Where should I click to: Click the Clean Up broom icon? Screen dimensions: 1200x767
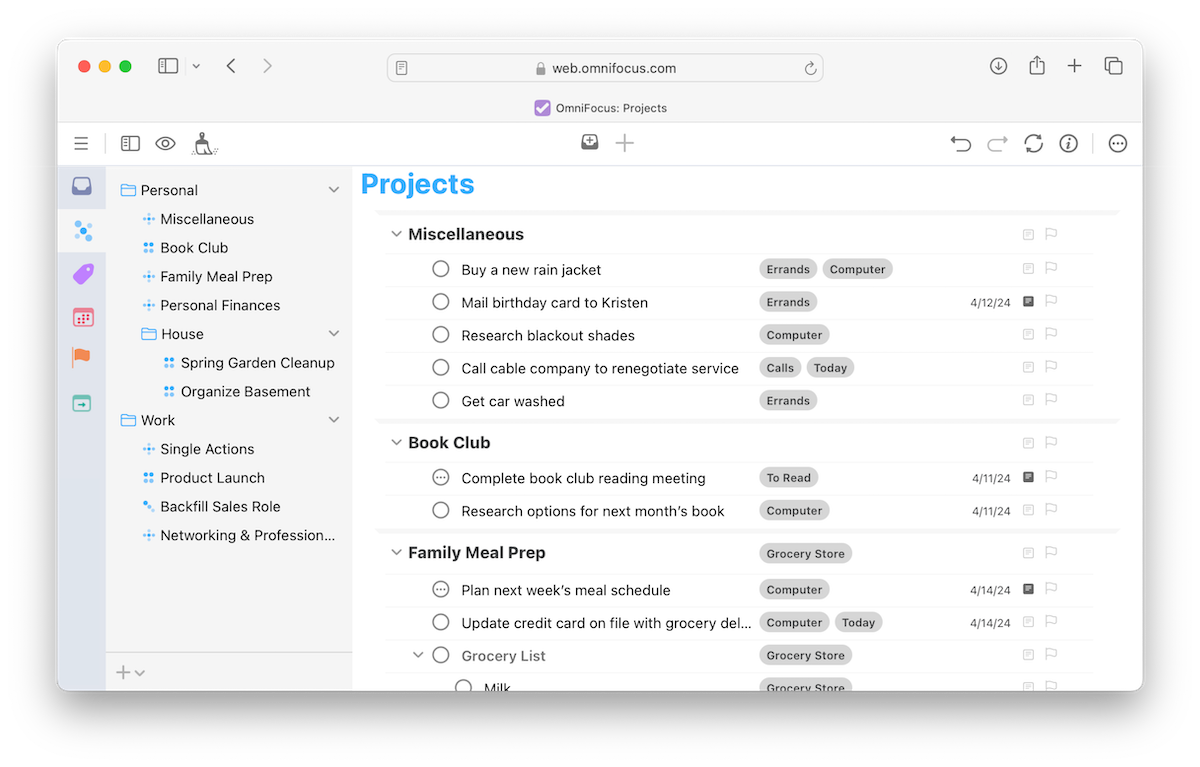205,144
